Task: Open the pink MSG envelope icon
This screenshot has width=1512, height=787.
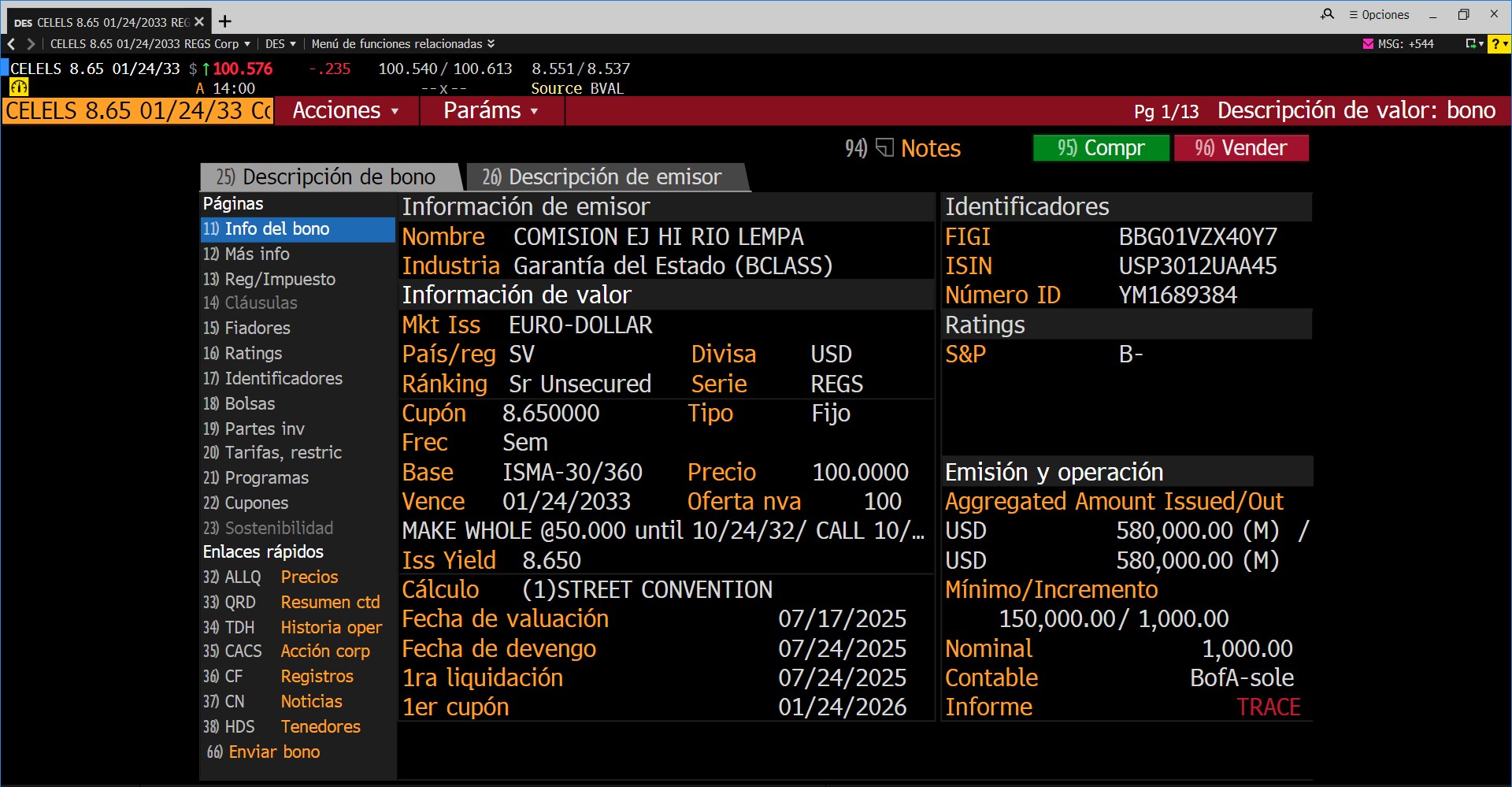Action: tap(1368, 44)
